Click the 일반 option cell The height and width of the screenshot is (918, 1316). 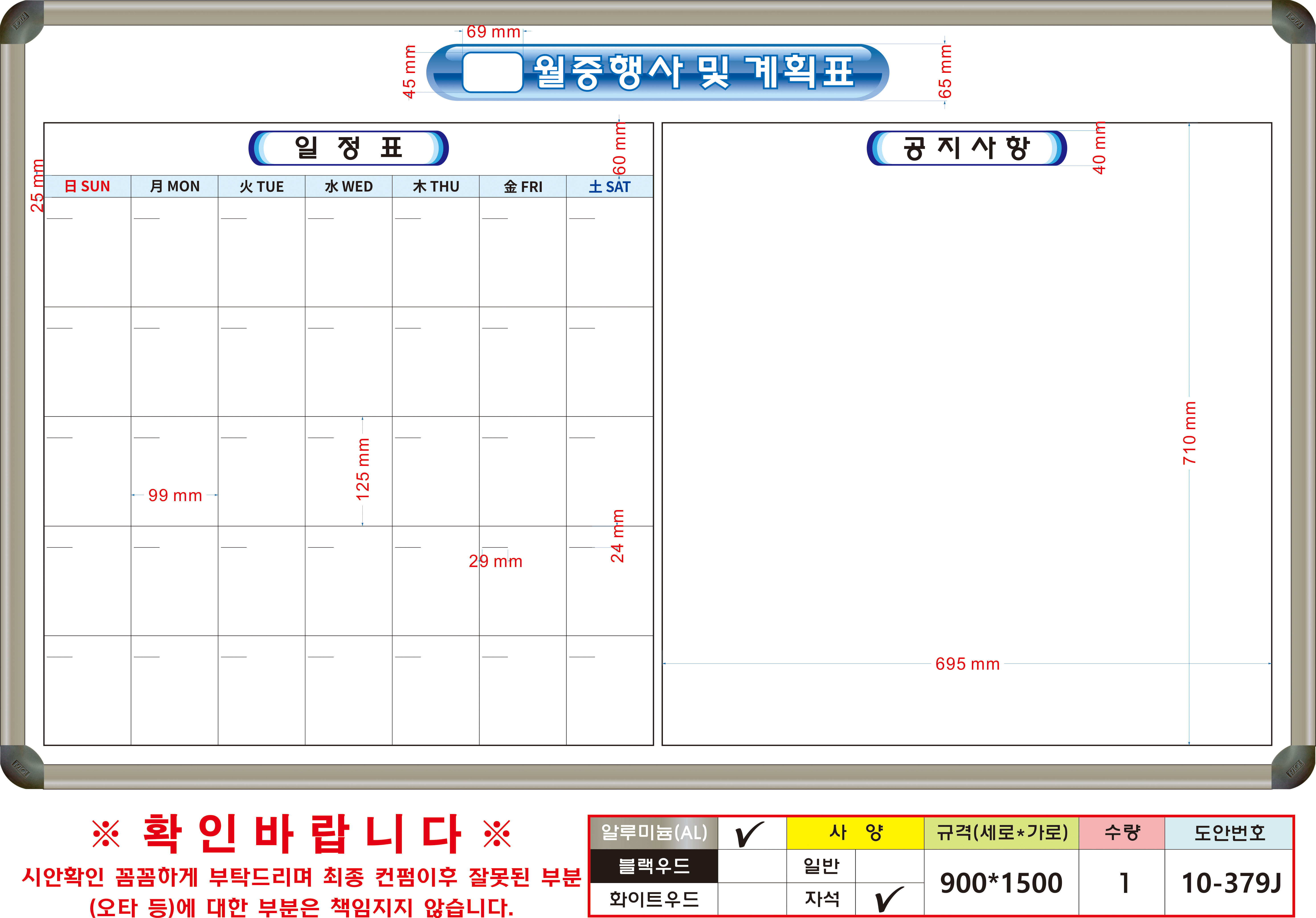[x=821, y=866]
